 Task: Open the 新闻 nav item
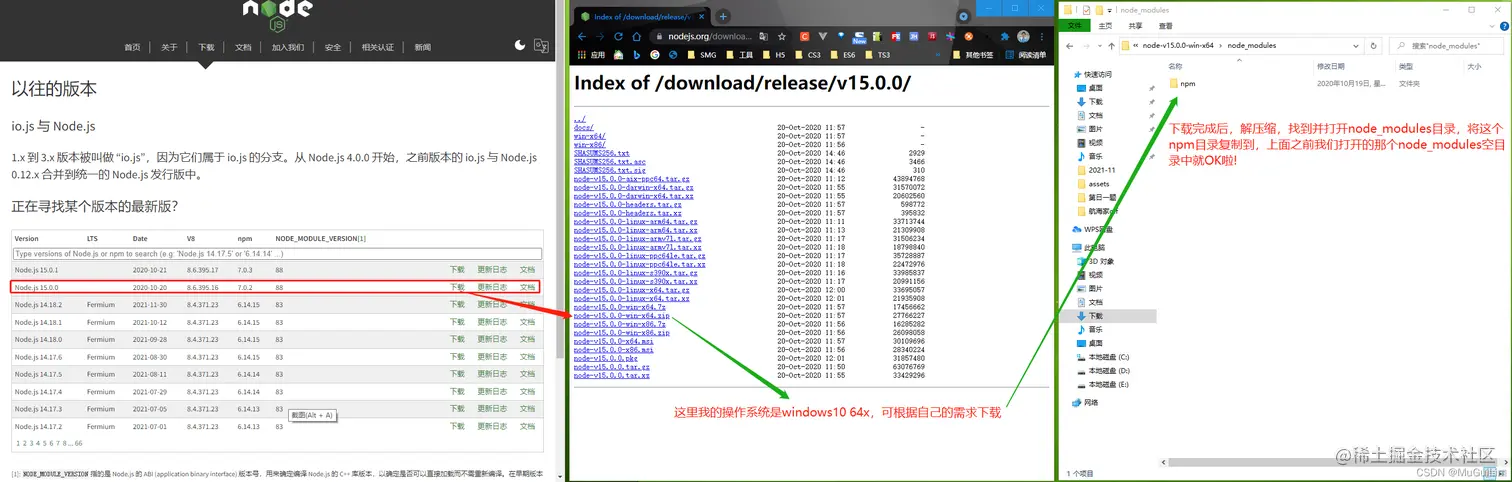tap(423, 47)
